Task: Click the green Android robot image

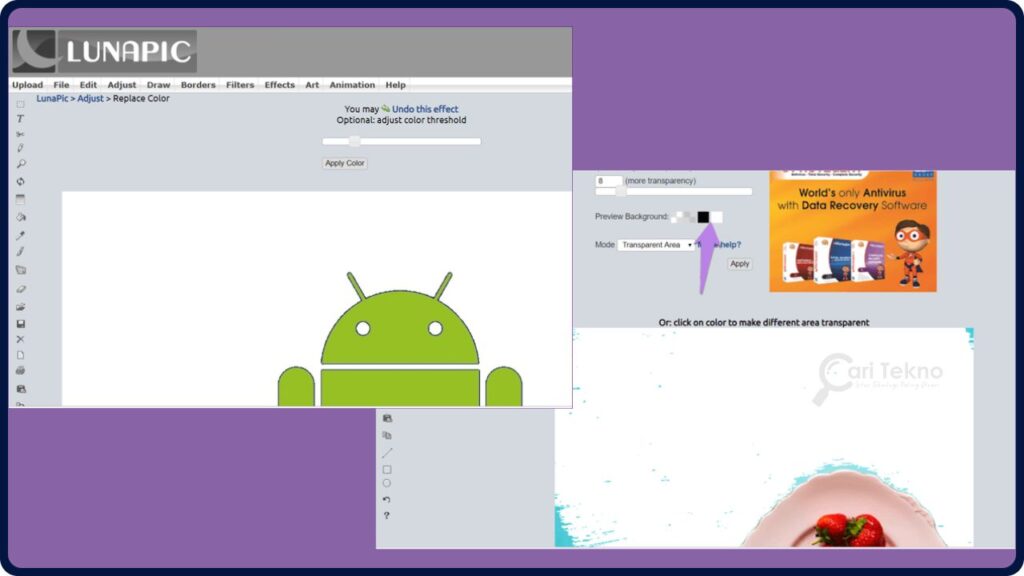Action: (x=400, y=339)
